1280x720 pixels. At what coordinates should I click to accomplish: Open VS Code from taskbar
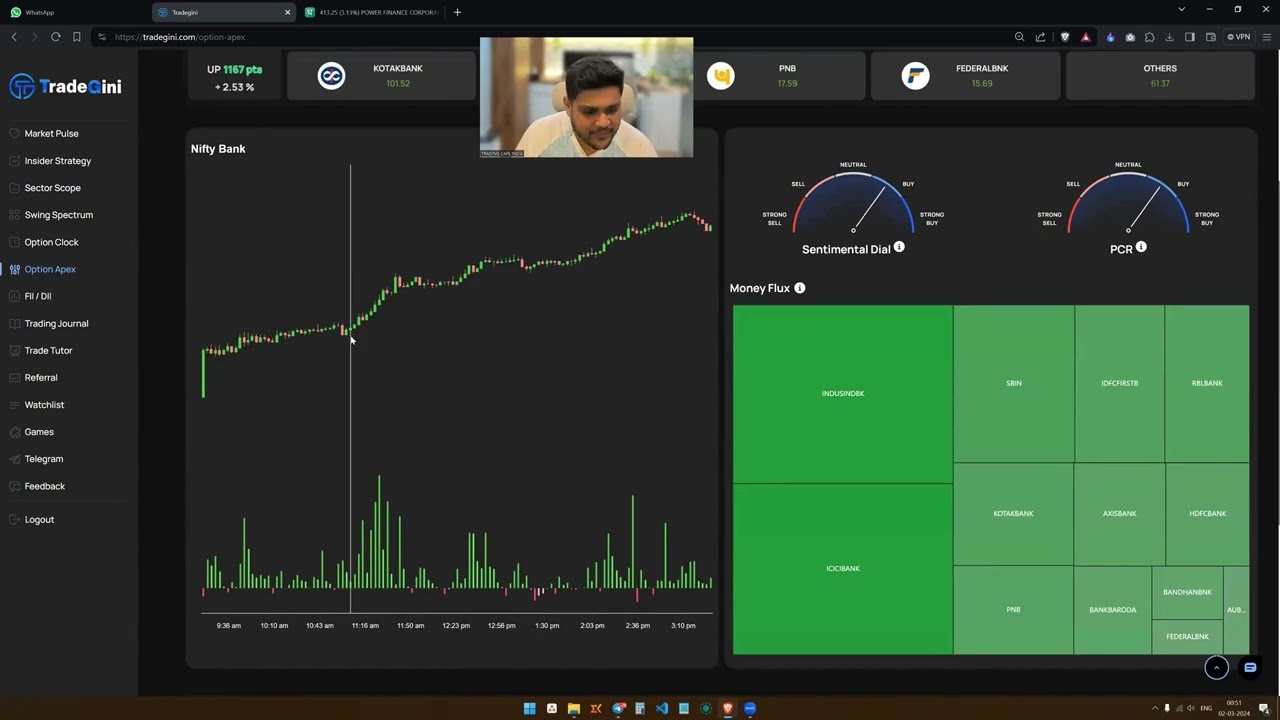pos(662,709)
